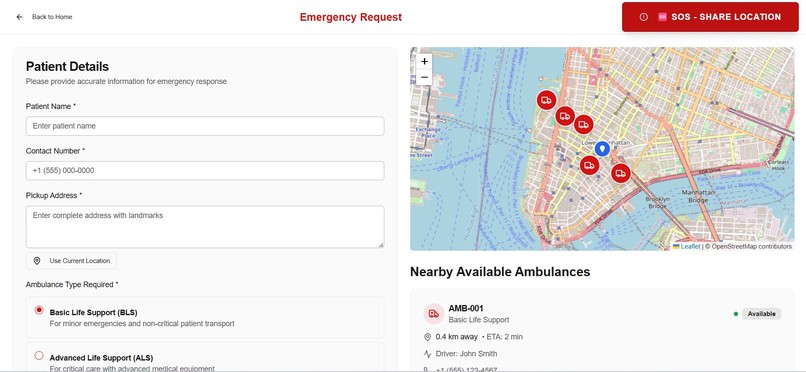Click the topmost ambulance marker on map
This screenshot has height=372, width=806.
[x=546, y=100]
